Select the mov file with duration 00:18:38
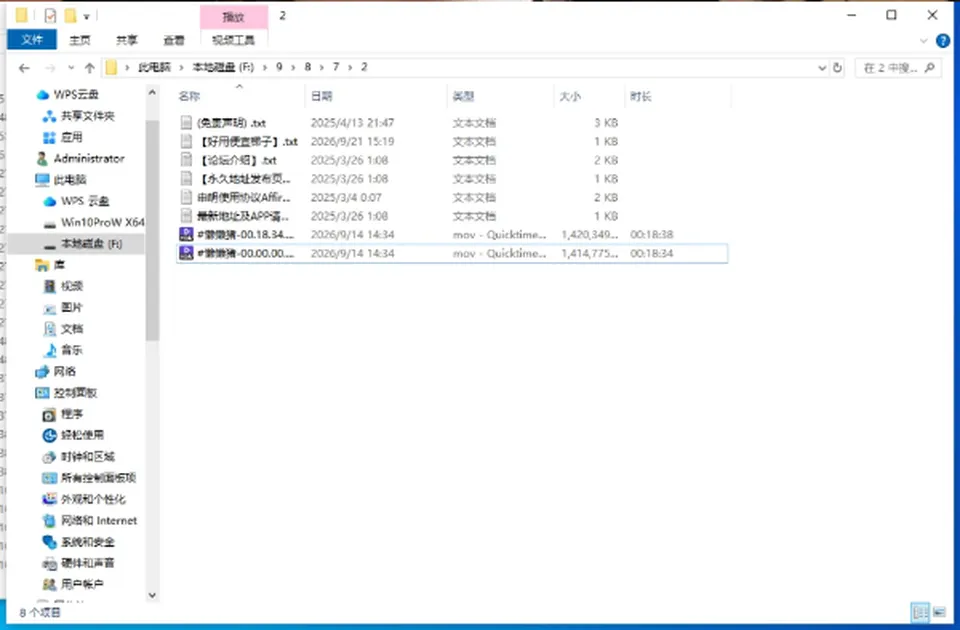The height and width of the screenshot is (630, 960). [x=452, y=234]
